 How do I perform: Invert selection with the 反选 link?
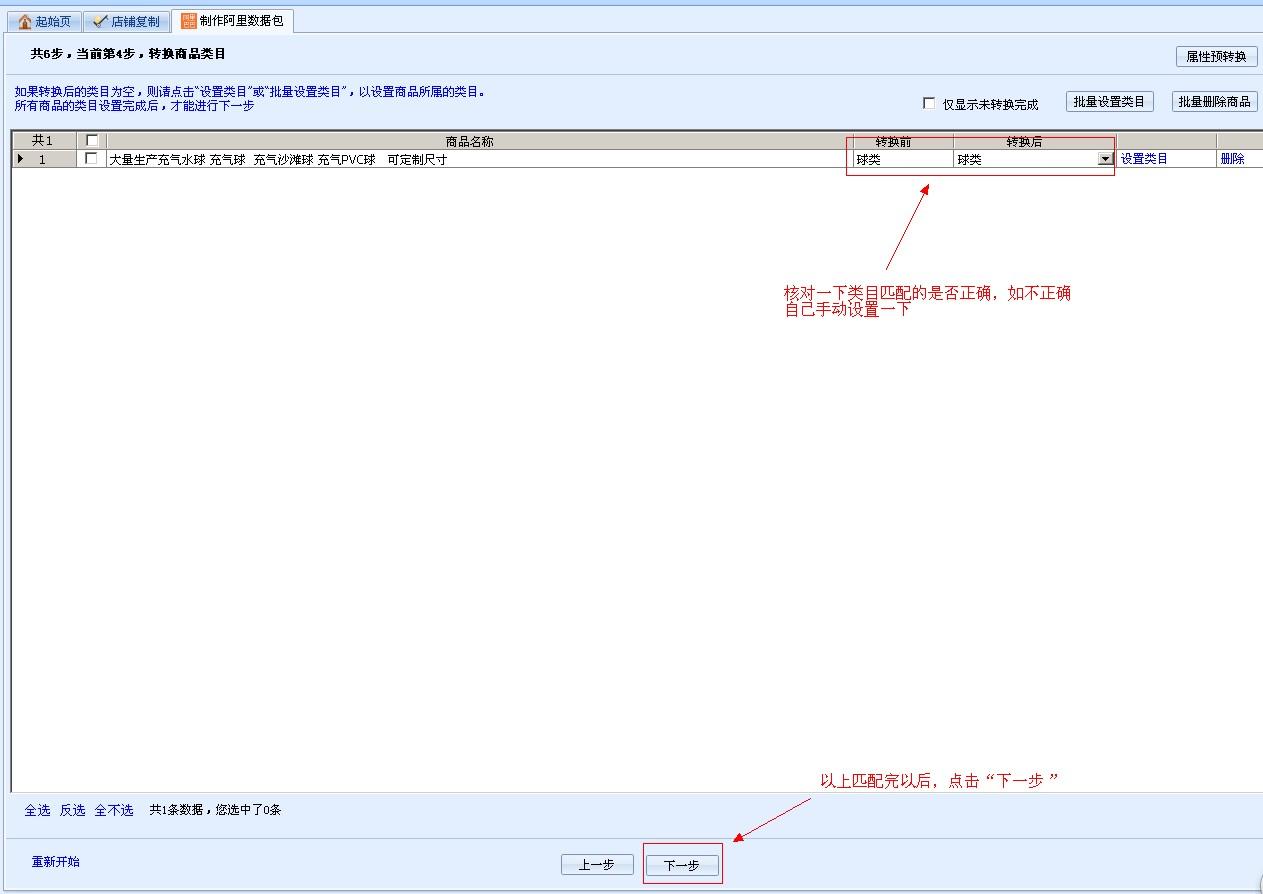pos(72,810)
